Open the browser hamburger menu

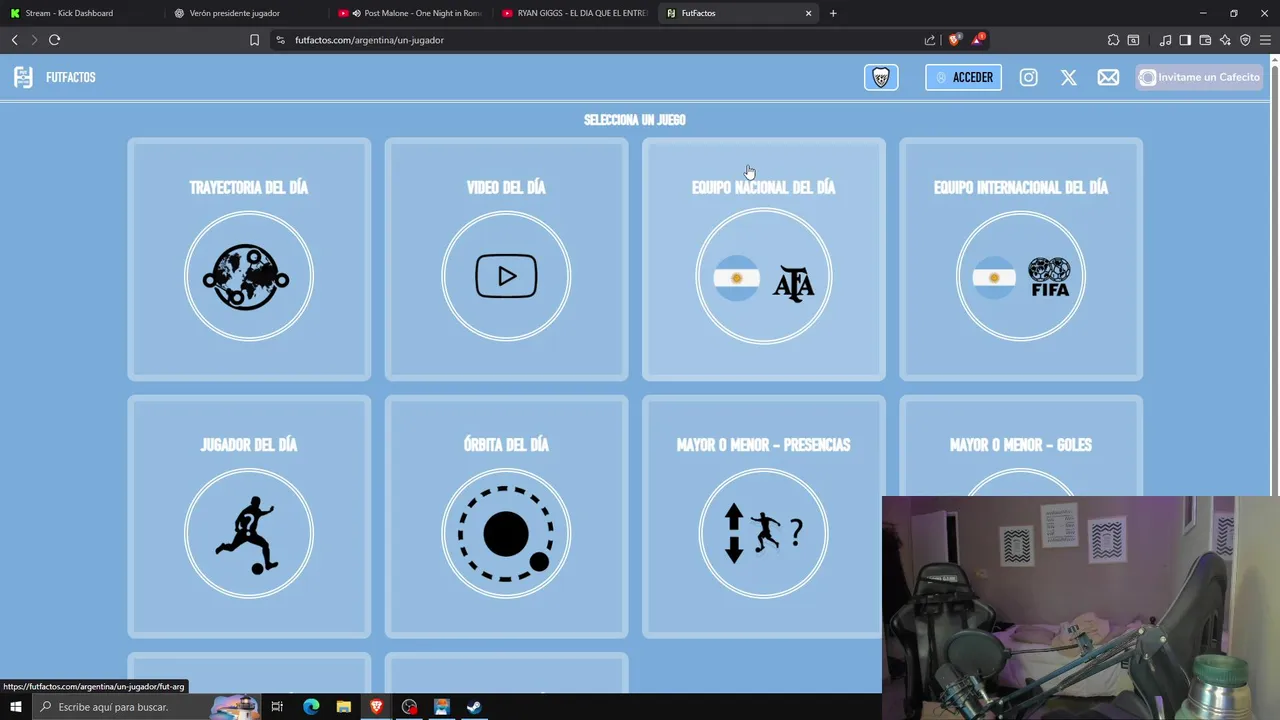[x=1265, y=40]
